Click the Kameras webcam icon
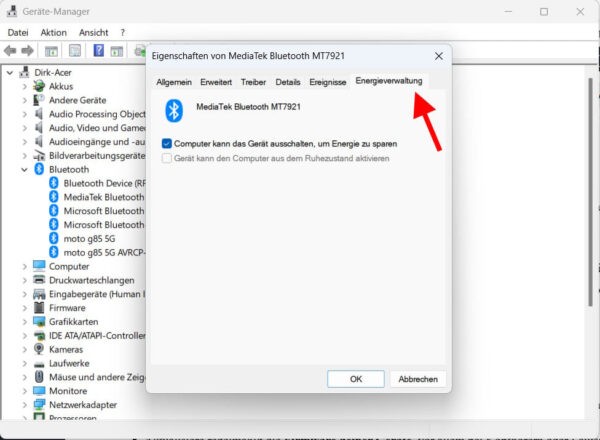The height and width of the screenshot is (440, 600). [x=39, y=349]
